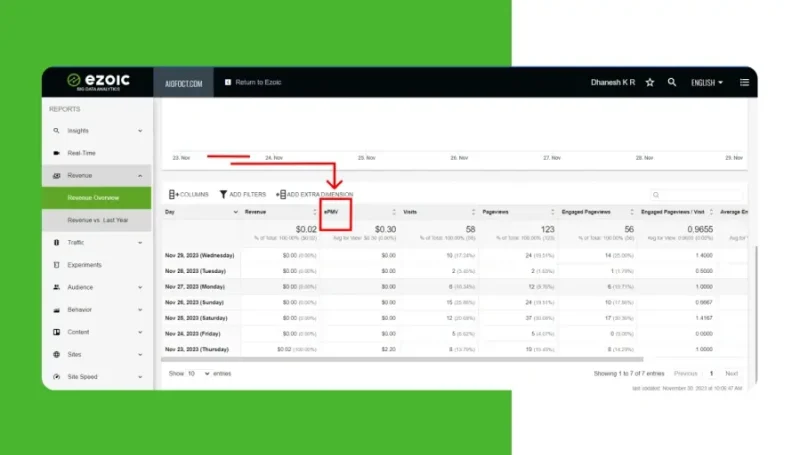Screen dimensions: 800x455
Task: Click the COLUMNS button
Action: point(189,194)
